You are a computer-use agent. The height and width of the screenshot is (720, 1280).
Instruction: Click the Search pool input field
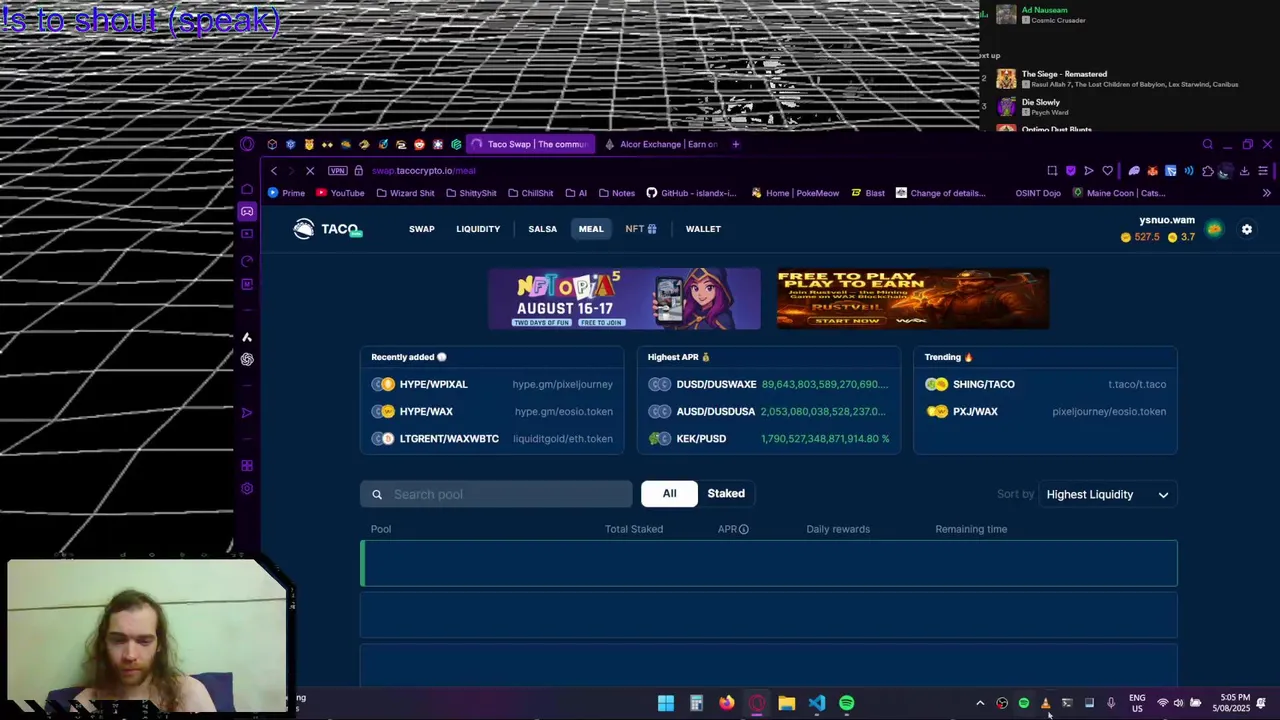tap(496, 495)
